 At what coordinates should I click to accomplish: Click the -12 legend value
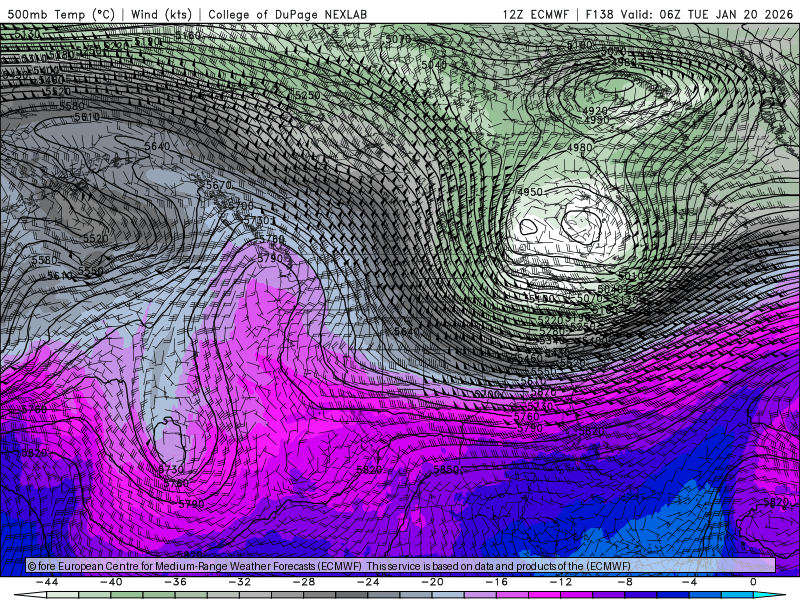pos(561,582)
